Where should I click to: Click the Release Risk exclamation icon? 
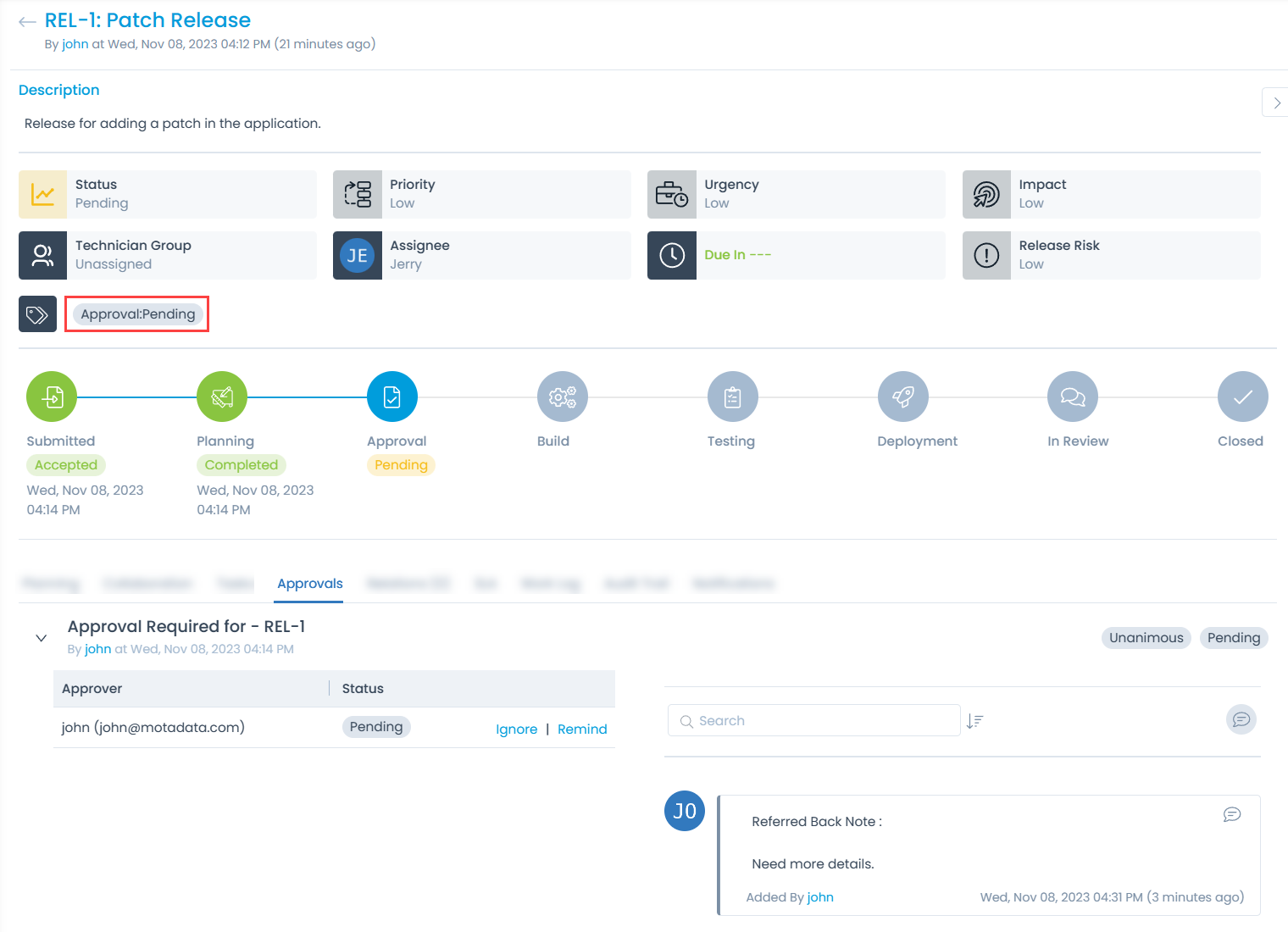point(986,255)
